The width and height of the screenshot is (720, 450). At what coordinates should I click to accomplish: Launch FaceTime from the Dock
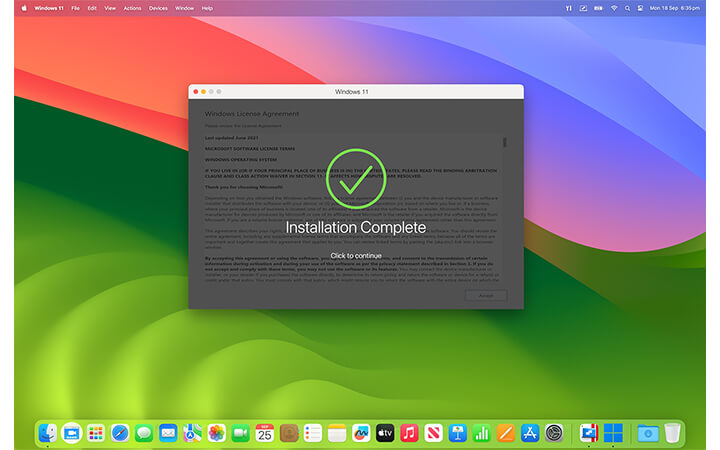pos(241,433)
